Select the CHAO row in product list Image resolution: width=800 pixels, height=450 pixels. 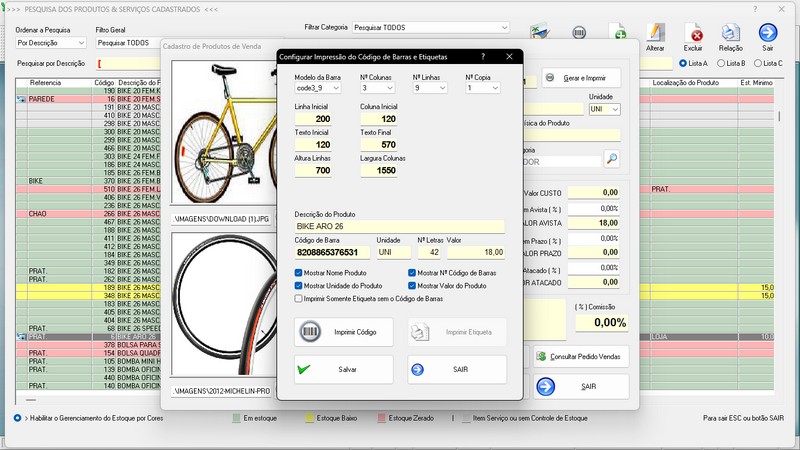pyautogui.click(x=88, y=214)
